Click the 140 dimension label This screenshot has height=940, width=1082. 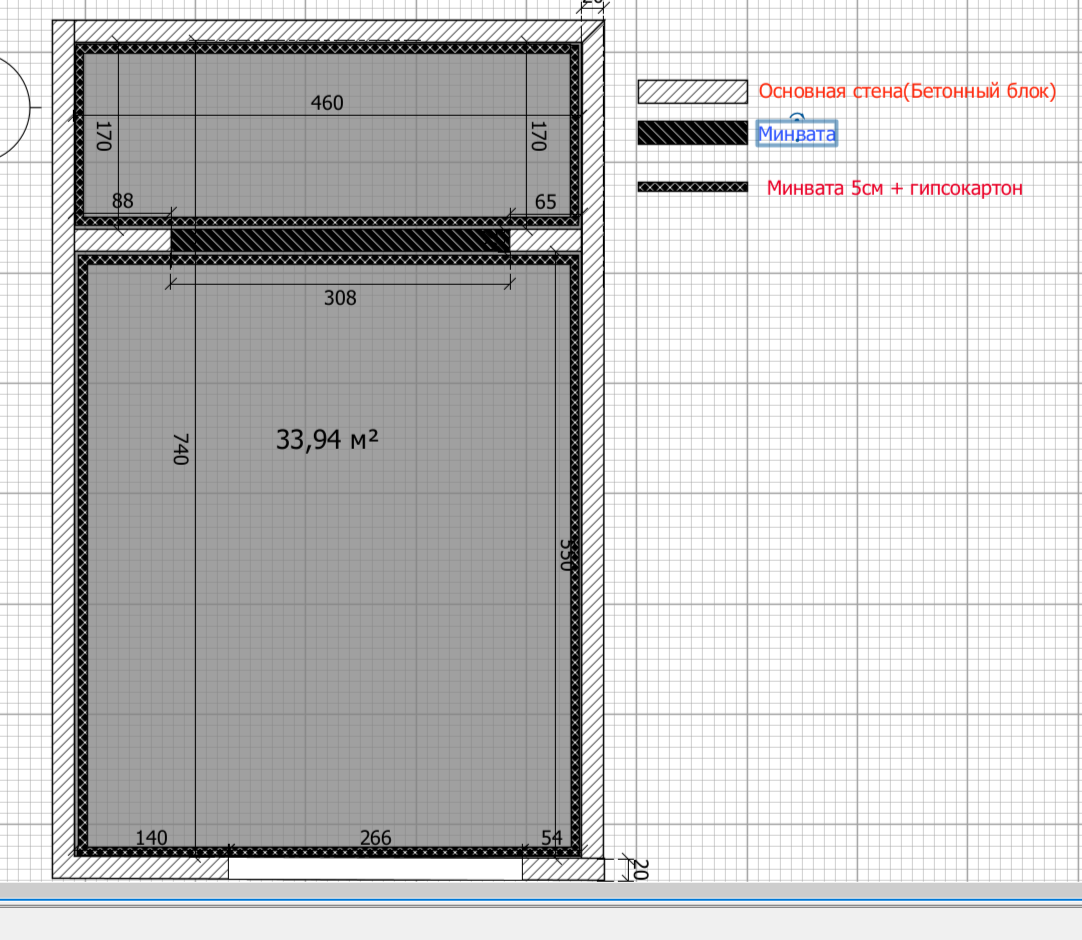coord(152,838)
